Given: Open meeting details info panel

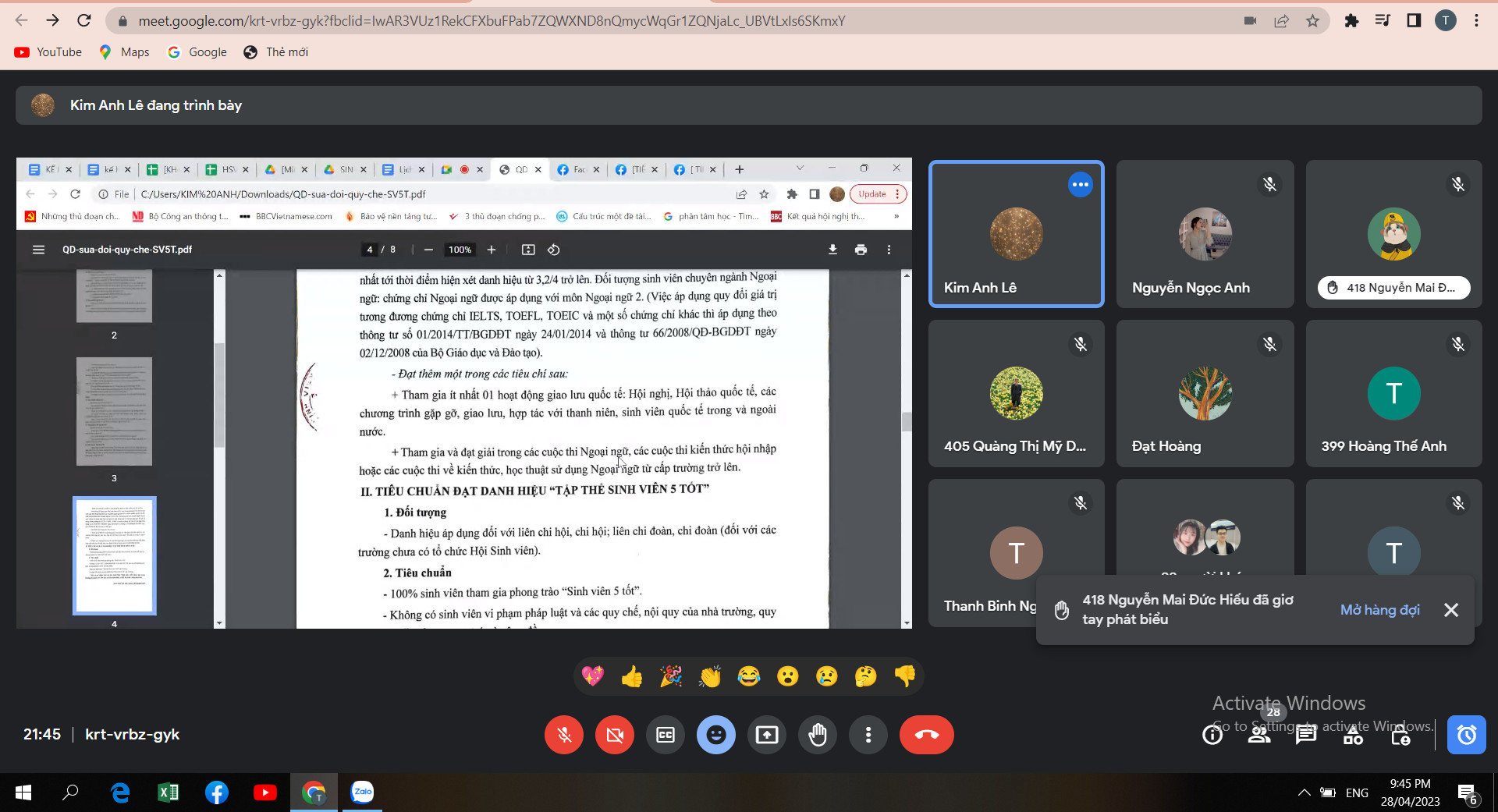Looking at the screenshot, I should (1212, 735).
